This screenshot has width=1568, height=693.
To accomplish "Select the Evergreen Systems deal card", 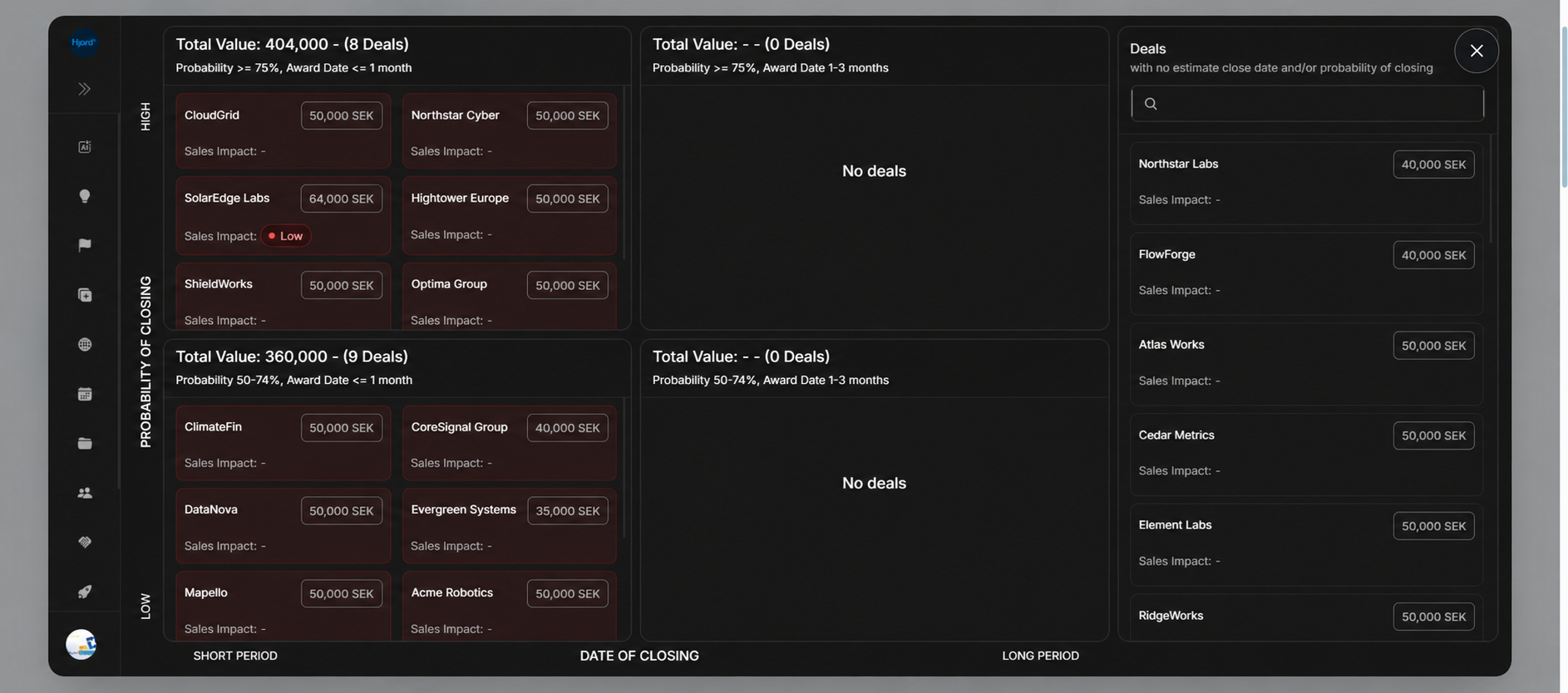I will [x=510, y=526].
